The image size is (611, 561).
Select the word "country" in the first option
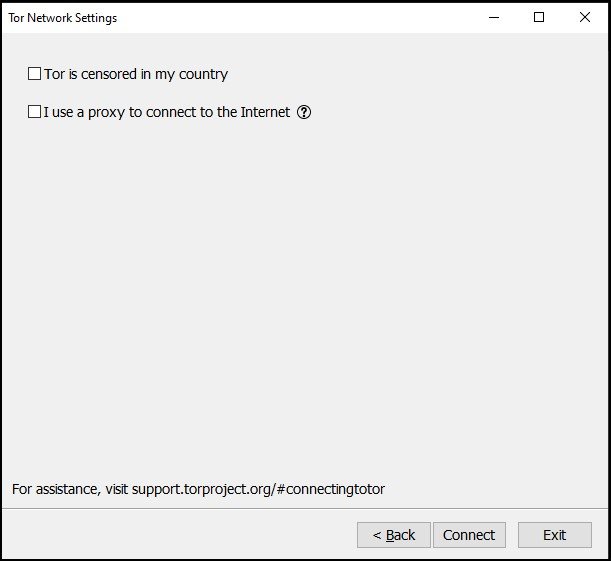tap(203, 74)
